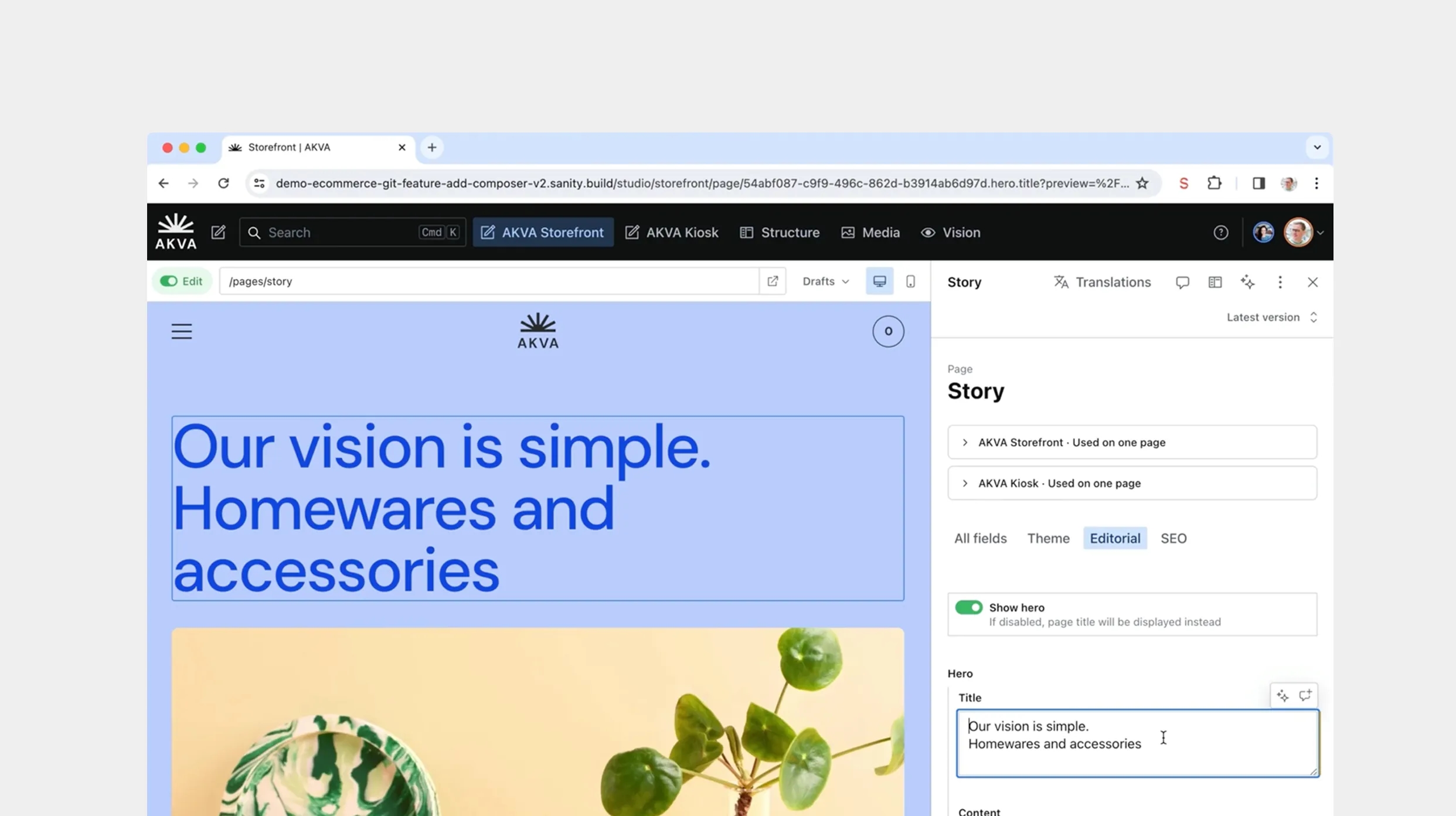Open the Latest version selector
1456x816 pixels.
(1272, 317)
